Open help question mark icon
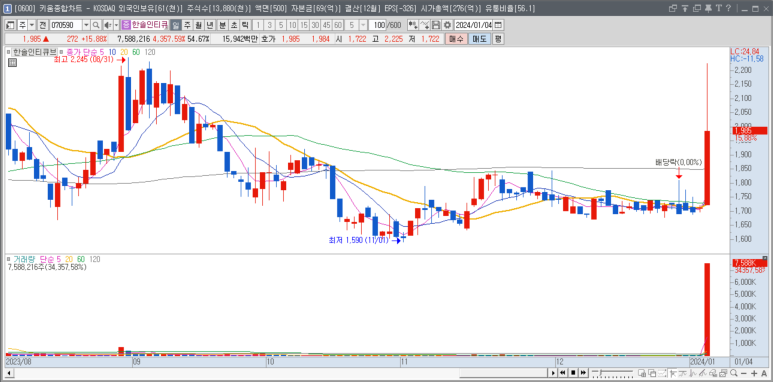This screenshot has height=382, width=773. tap(728, 8)
